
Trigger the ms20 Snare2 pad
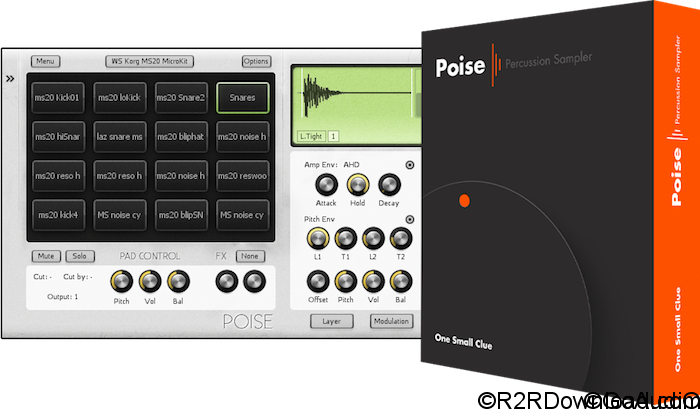[181, 97]
